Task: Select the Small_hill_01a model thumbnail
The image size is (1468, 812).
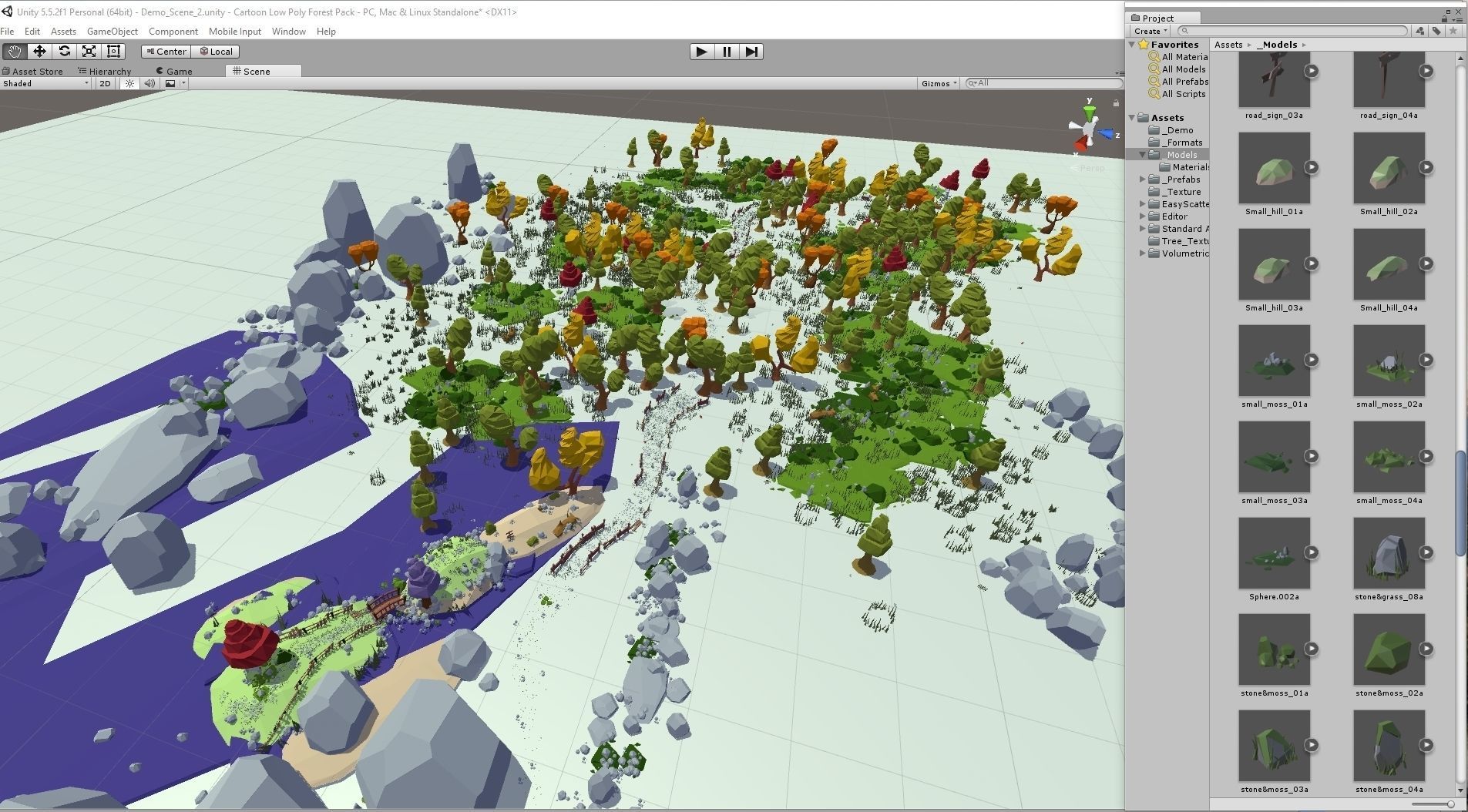Action: pyautogui.click(x=1274, y=168)
